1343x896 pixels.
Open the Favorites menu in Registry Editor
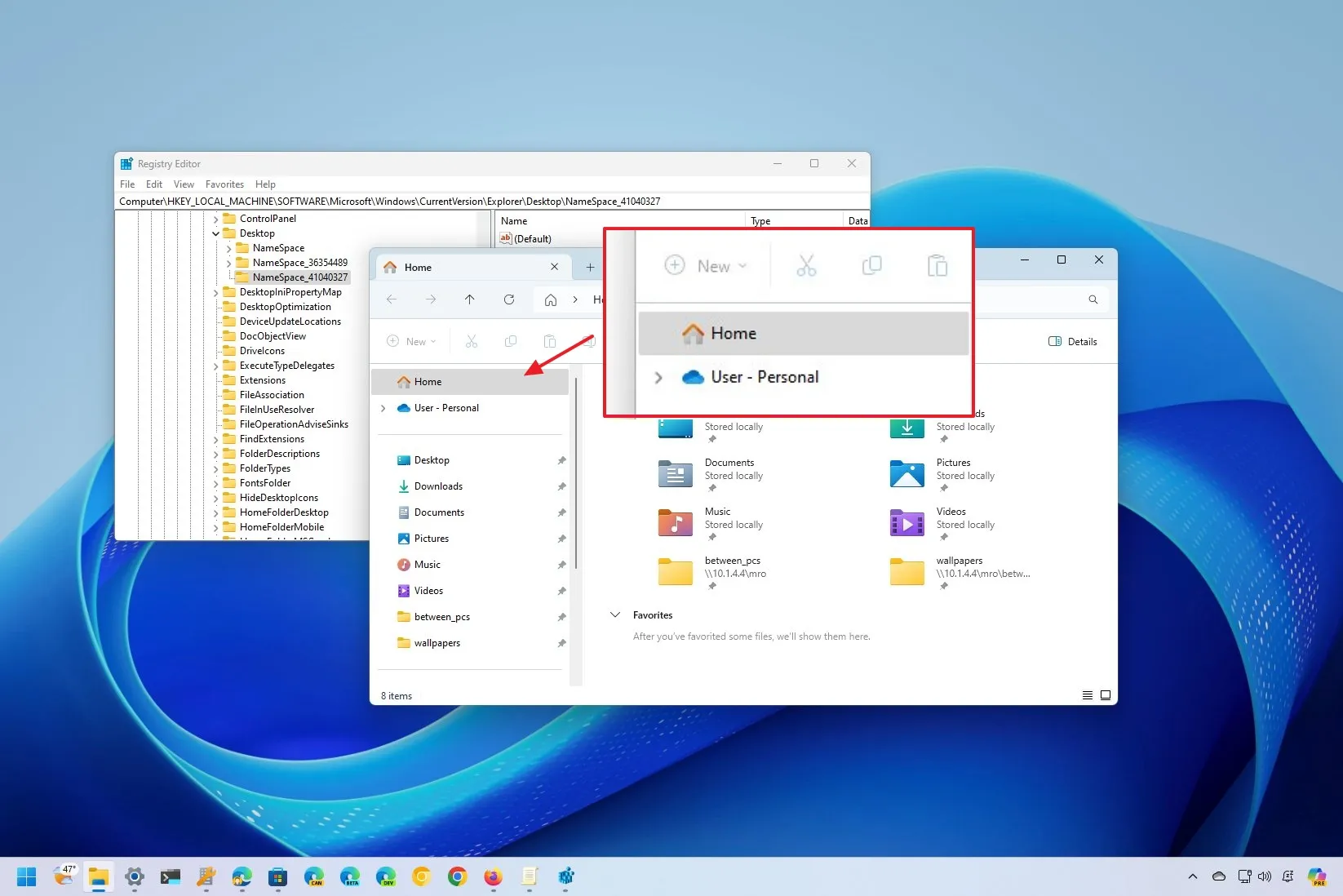point(224,184)
